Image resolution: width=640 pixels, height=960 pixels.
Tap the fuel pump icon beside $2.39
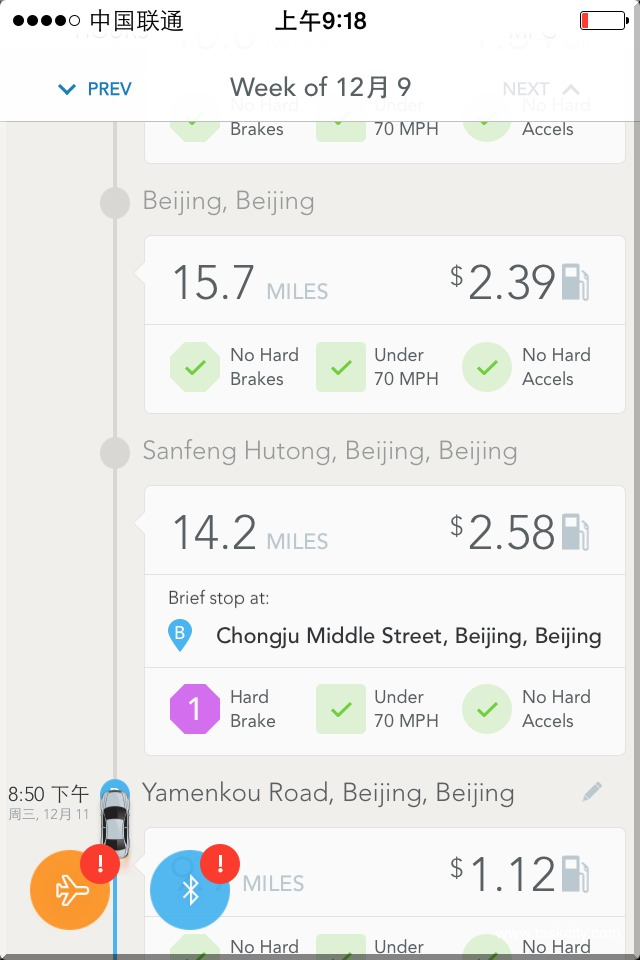[x=575, y=282]
